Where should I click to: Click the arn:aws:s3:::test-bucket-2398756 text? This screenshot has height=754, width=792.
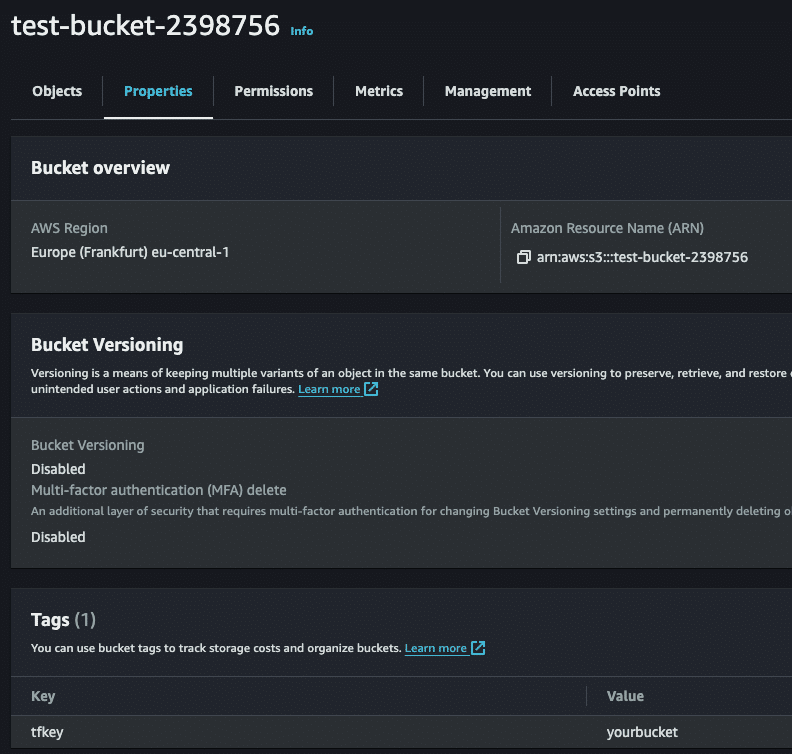tap(642, 257)
